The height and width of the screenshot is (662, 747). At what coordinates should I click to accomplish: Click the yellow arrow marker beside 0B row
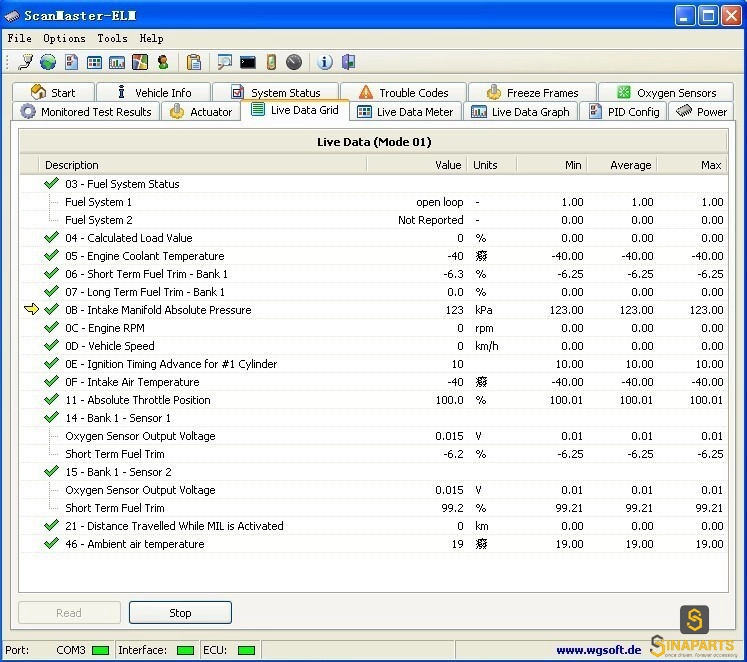pyautogui.click(x=31, y=310)
